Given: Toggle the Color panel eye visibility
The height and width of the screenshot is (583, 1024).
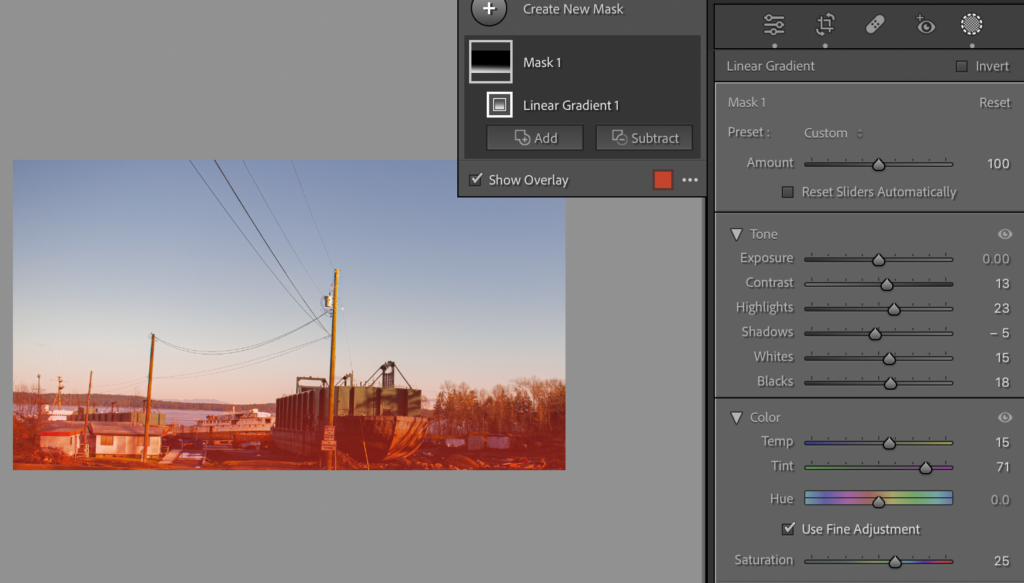Looking at the screenshot, I should [x=1004, y=417].
